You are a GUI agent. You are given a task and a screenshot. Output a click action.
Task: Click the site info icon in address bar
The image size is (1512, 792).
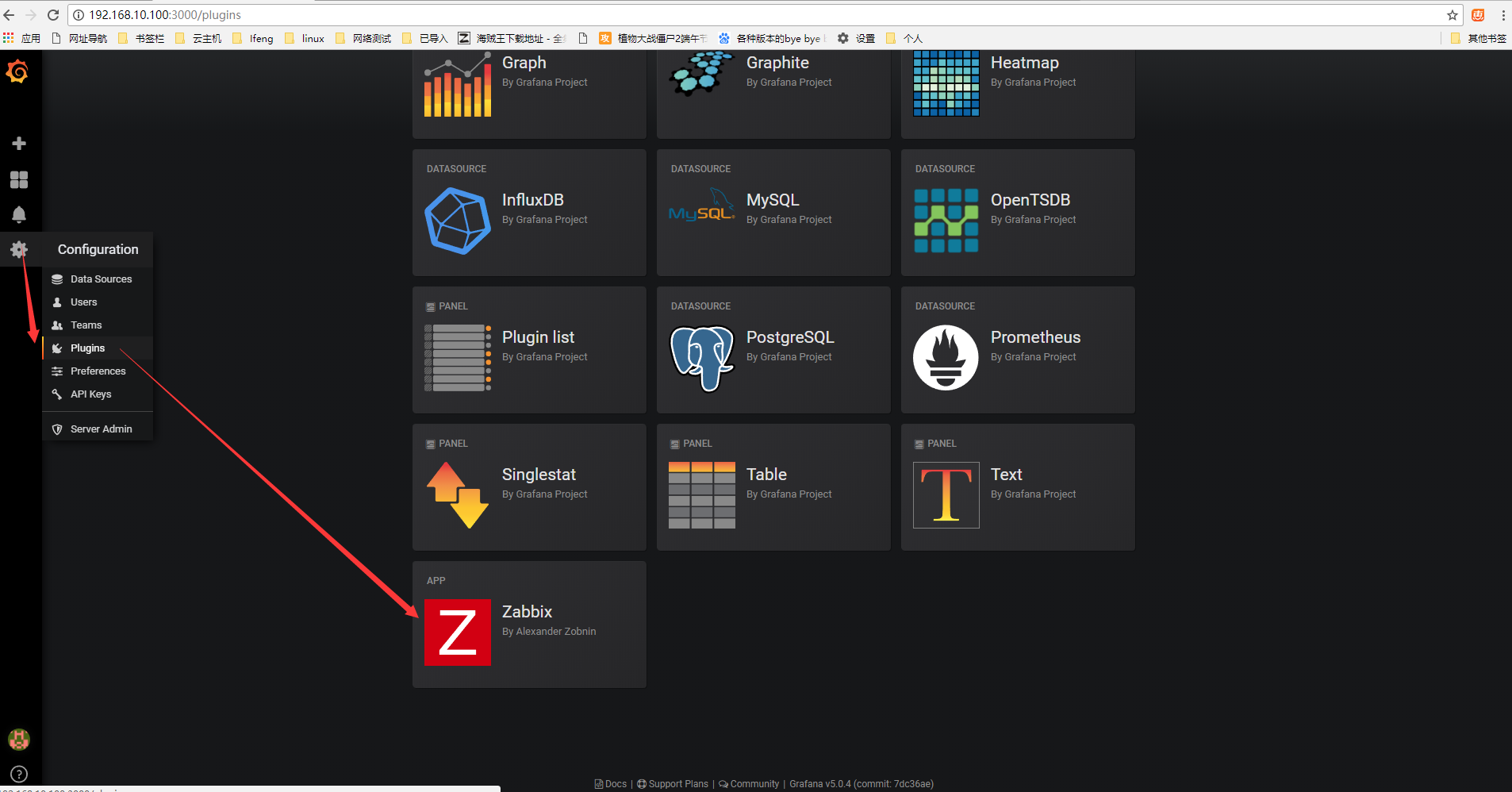[x=79, y=15]
